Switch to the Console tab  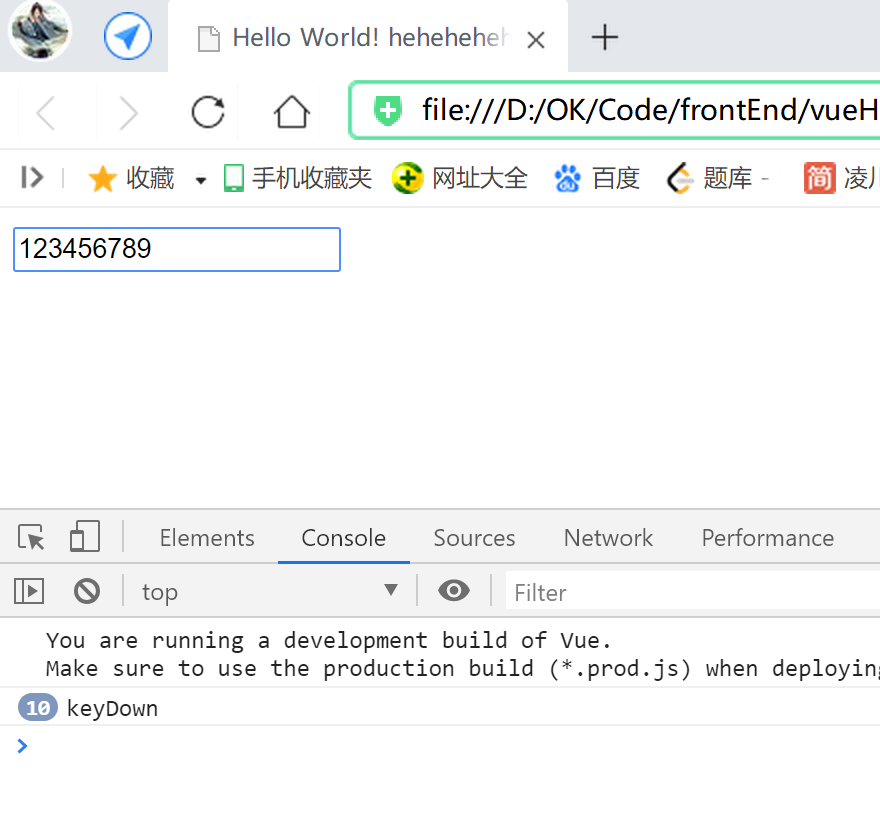point(343,538)
